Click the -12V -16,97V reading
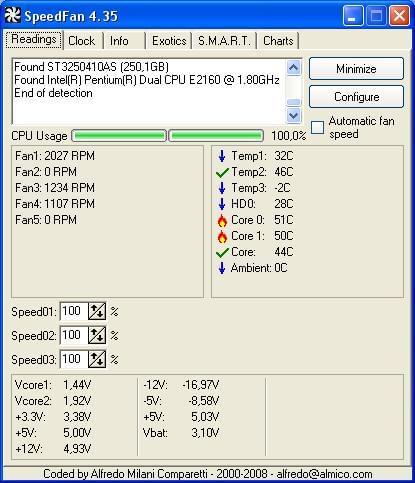The height and width of the screenshot is (483, 415). pyautogui.click(x=181, y=385)
